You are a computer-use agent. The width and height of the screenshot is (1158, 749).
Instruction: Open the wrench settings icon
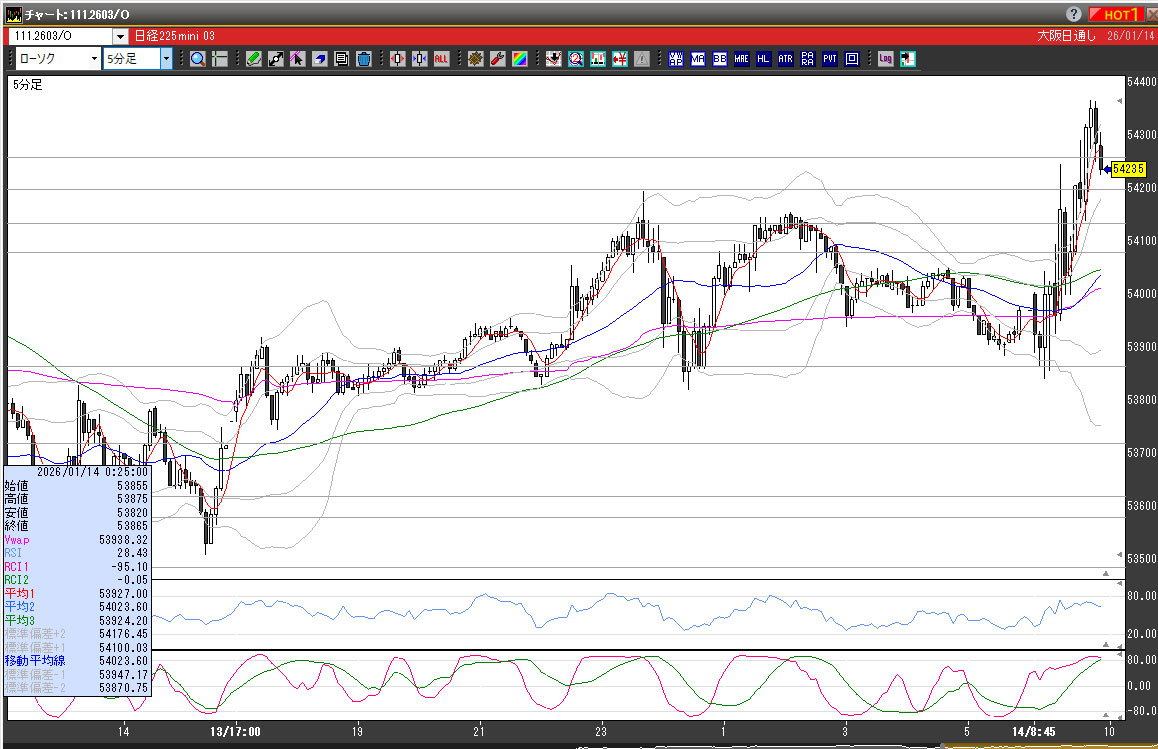pos(497,59)
